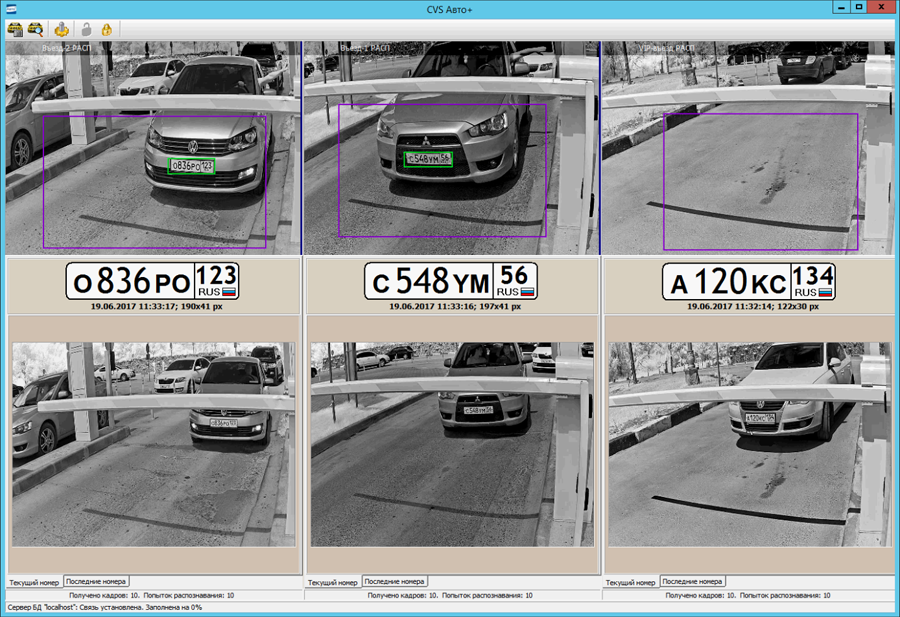Open the snapshot of the white Volkswagen A120KC
The width and height of the screenshot is (900, 617).
[748, 445]
